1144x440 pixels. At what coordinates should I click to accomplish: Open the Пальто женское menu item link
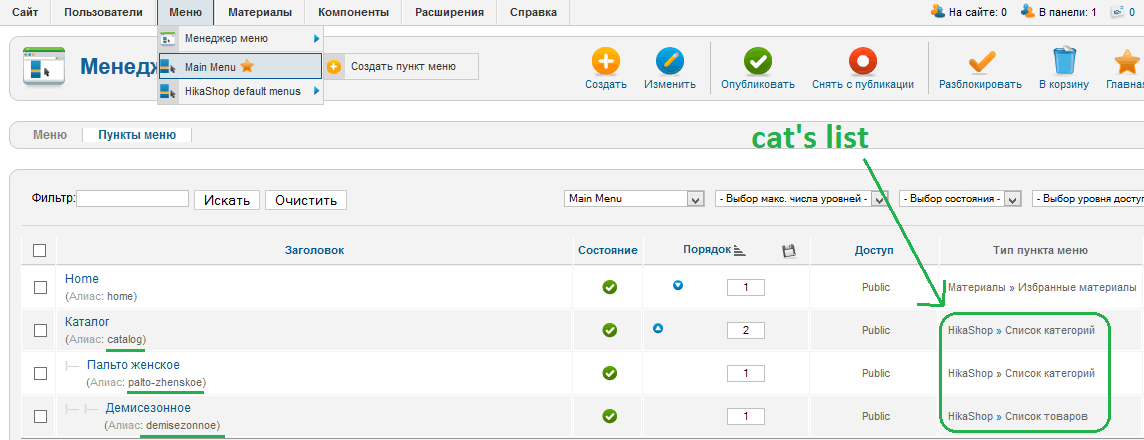[133, 365]
